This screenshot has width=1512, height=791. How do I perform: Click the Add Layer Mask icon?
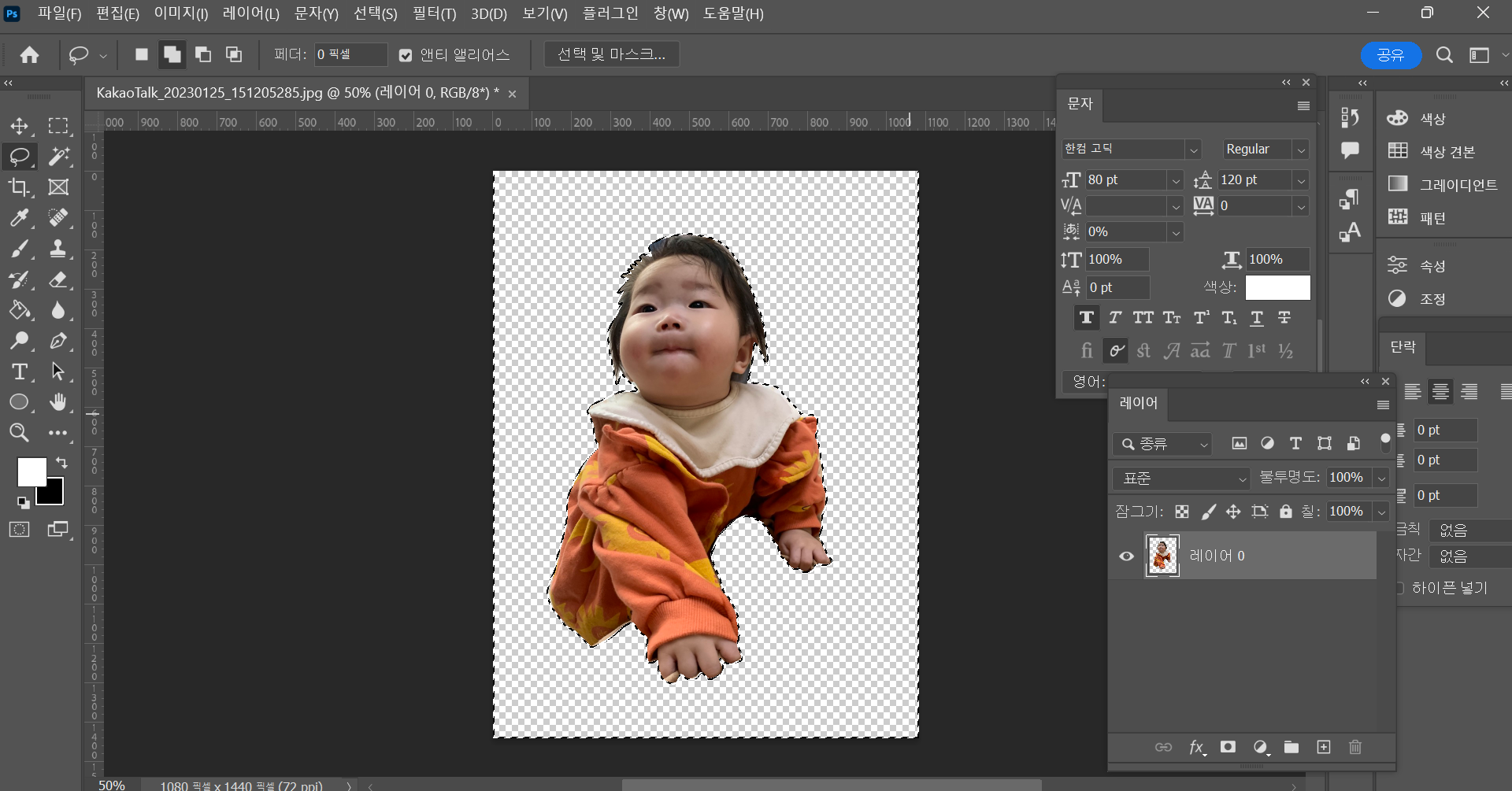pos(1228,747)
